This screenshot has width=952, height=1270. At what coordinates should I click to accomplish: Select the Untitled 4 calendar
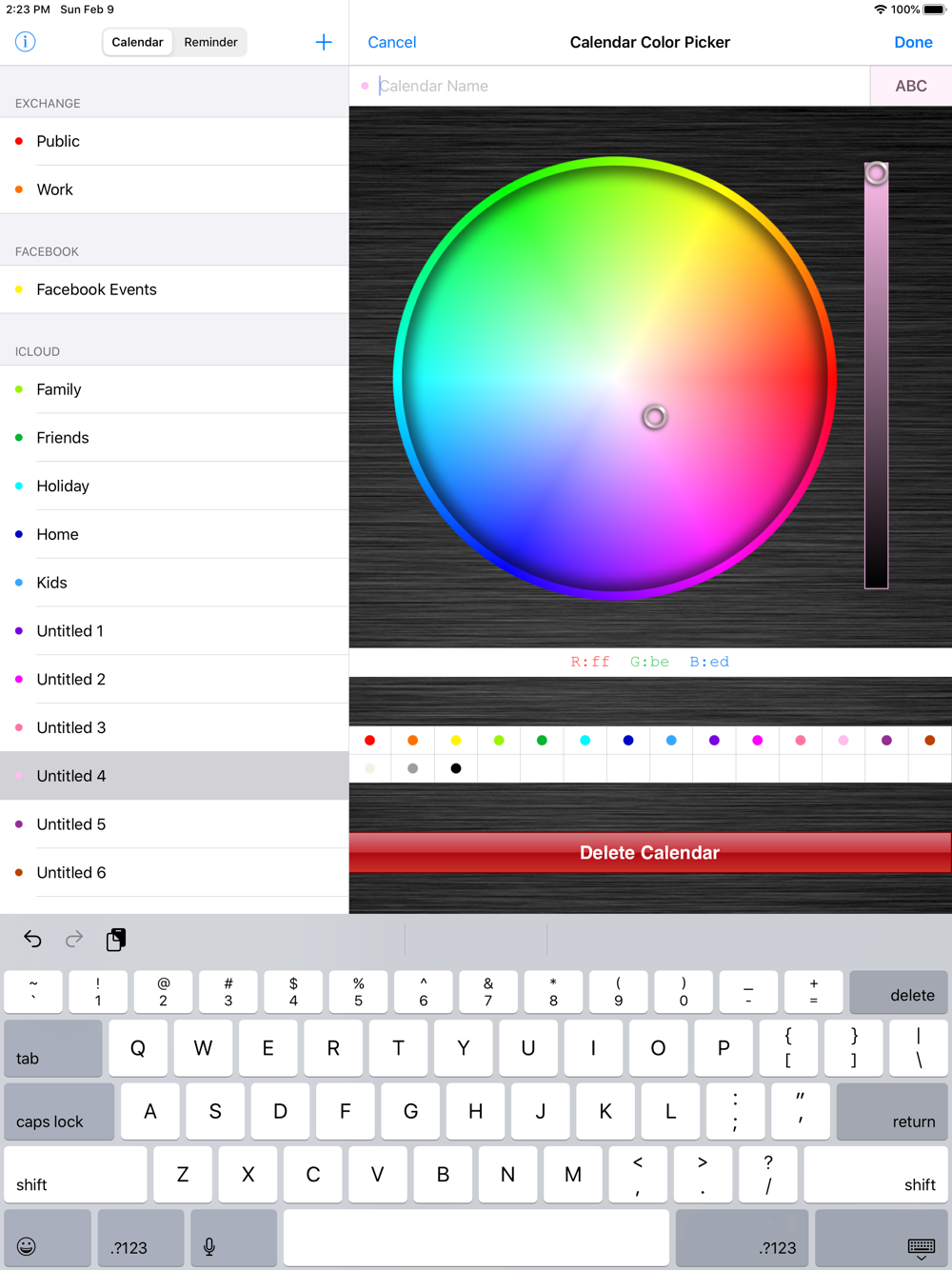[174, 776]
